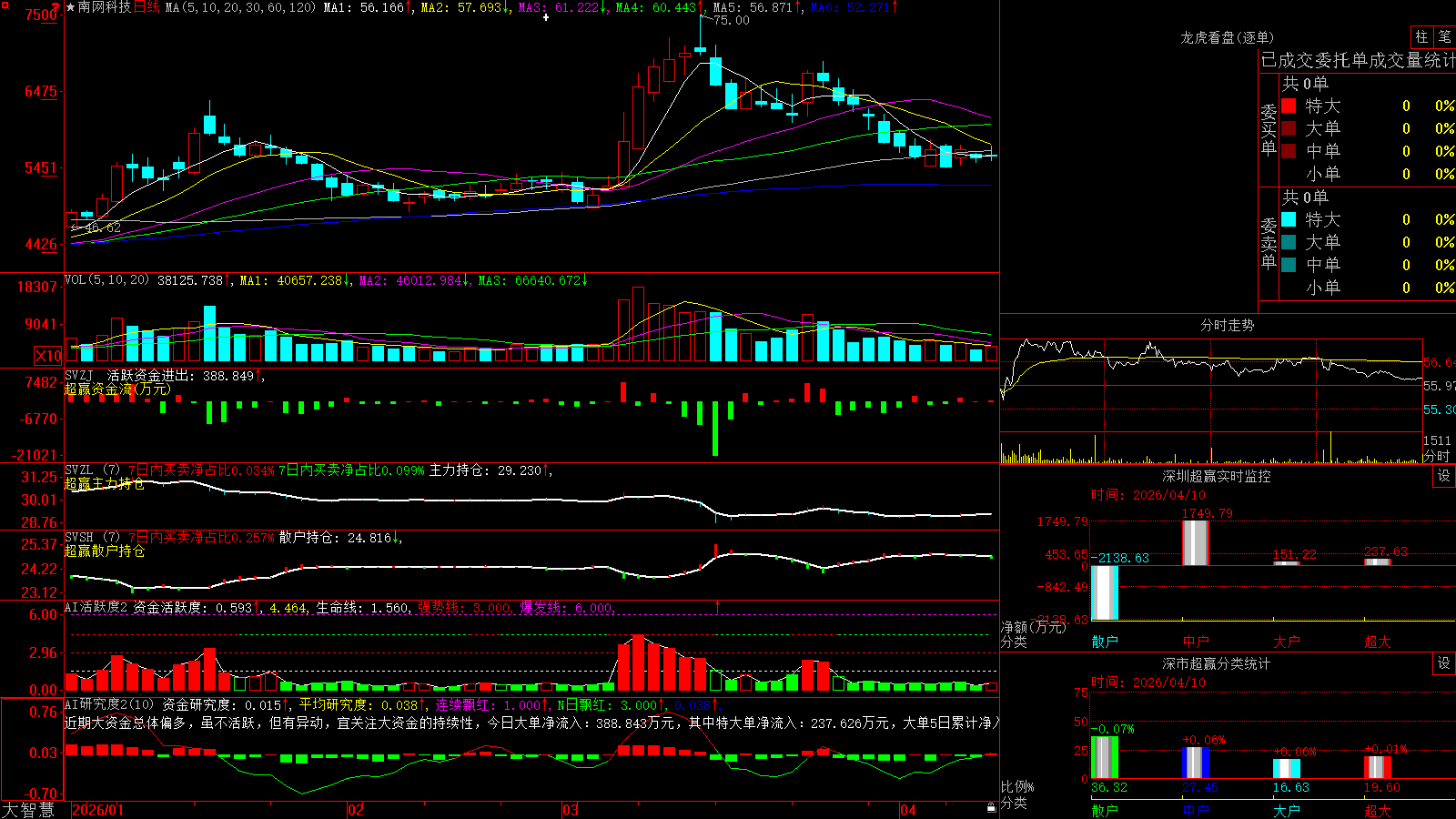Image resolution: width=1456 pixels, height=819 pixels.
Task: Click the SVSH (7) indicator label
Action: click(92, 537)
